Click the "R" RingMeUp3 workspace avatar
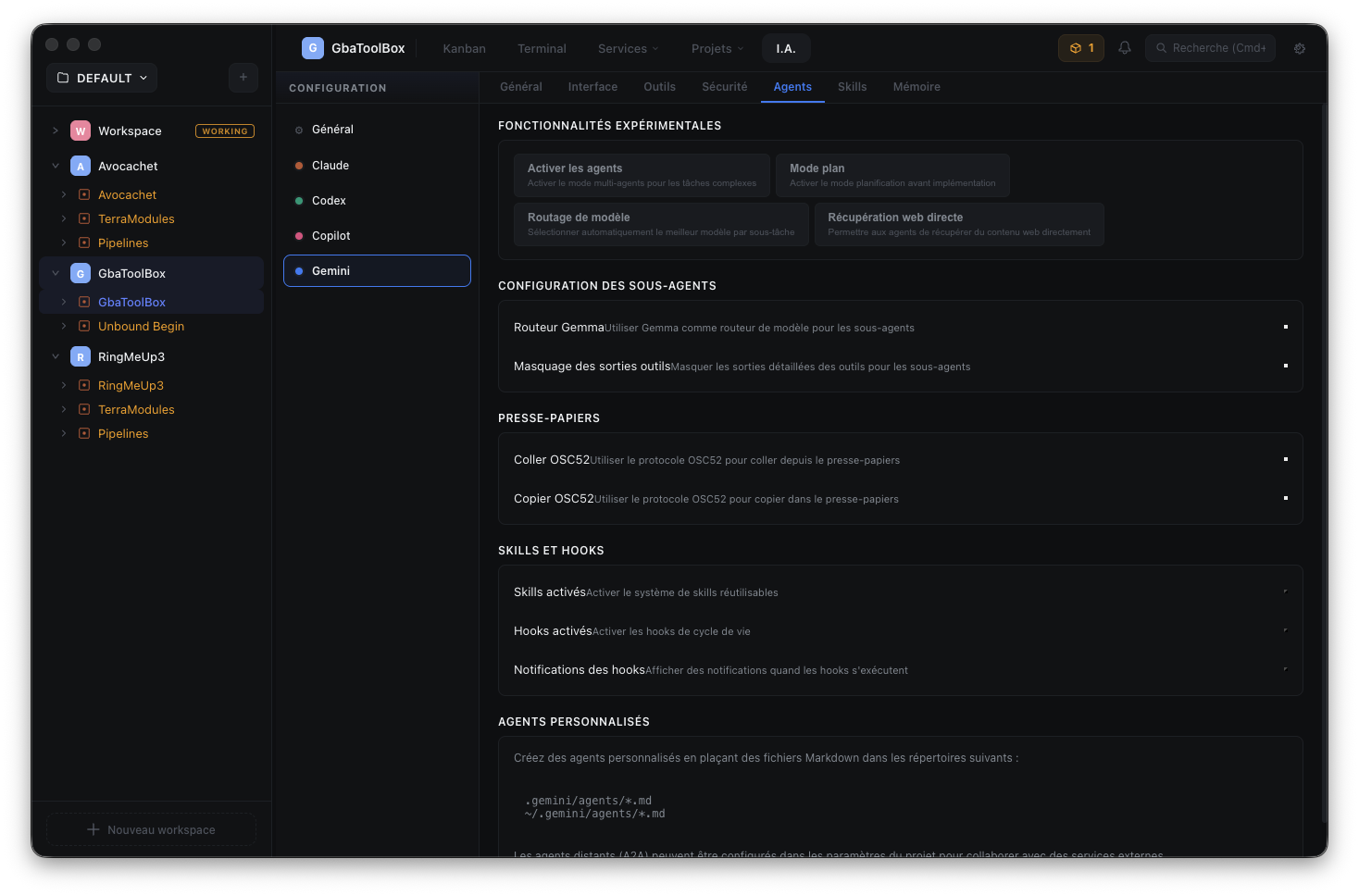This screenshot has width=1359, height=896. coord(81,357)
